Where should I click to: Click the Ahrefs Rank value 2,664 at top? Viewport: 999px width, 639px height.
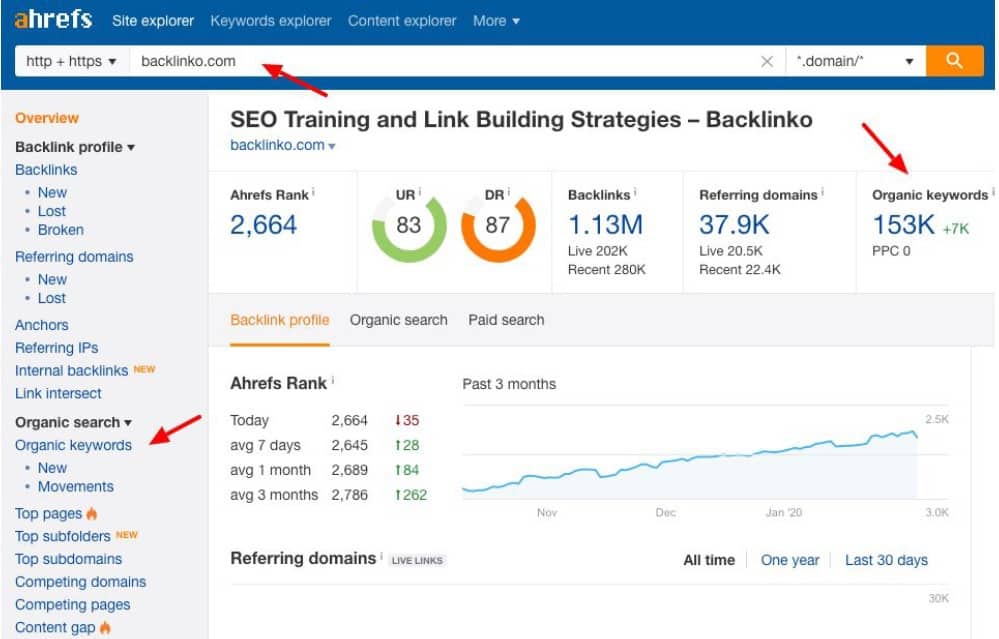coord(263,225)
